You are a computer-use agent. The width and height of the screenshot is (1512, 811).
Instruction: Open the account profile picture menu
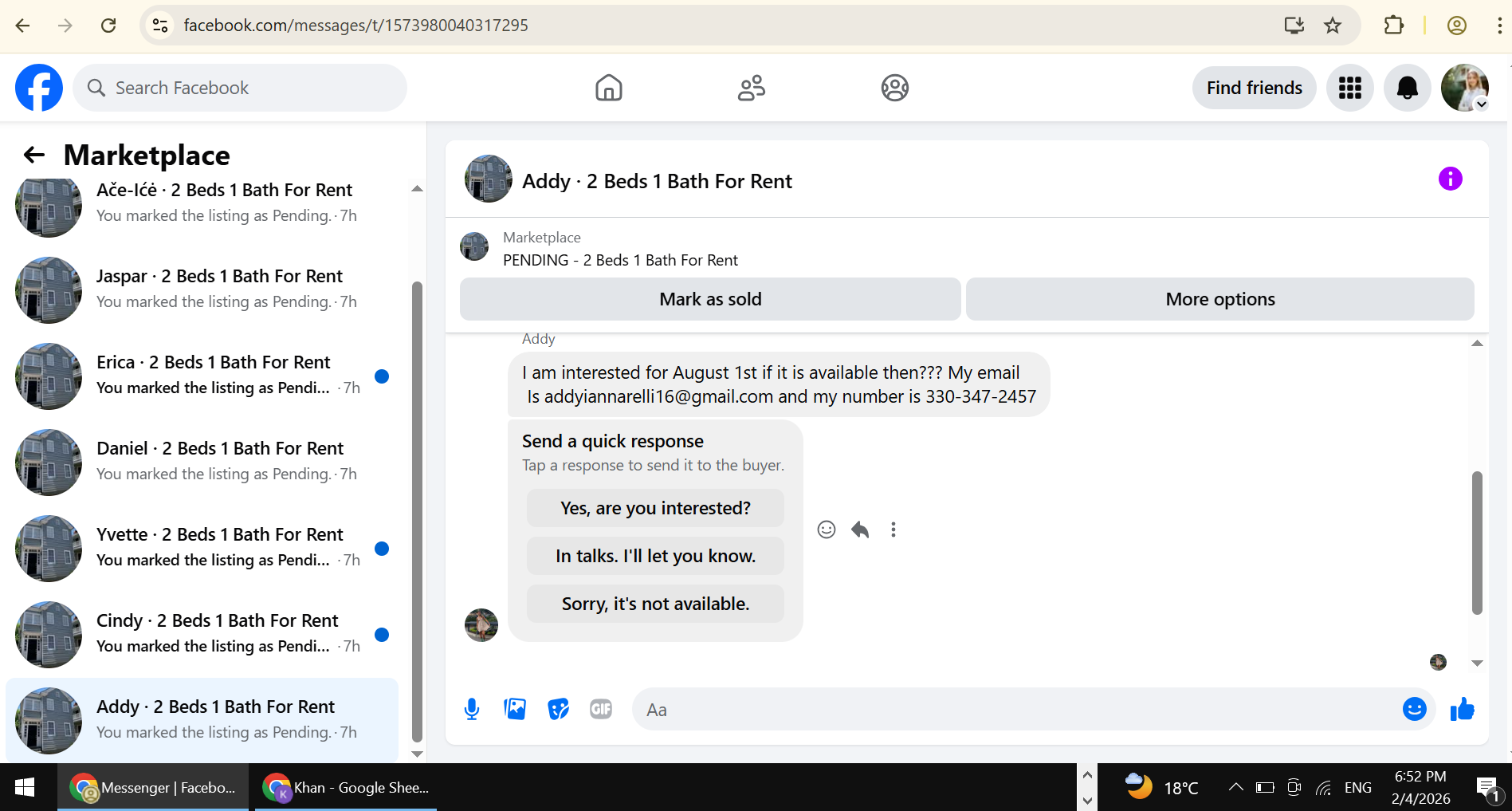(1465, 88)
